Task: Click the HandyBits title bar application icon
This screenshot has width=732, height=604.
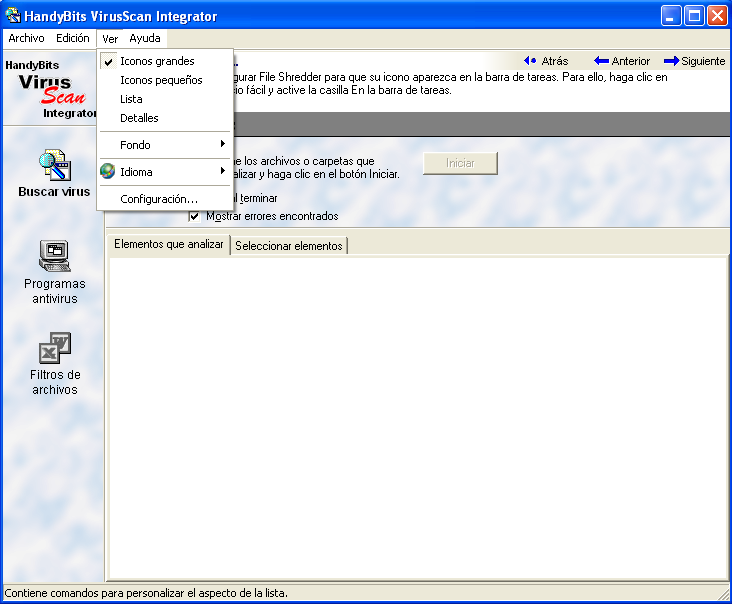Action: [x=13, y=15]
